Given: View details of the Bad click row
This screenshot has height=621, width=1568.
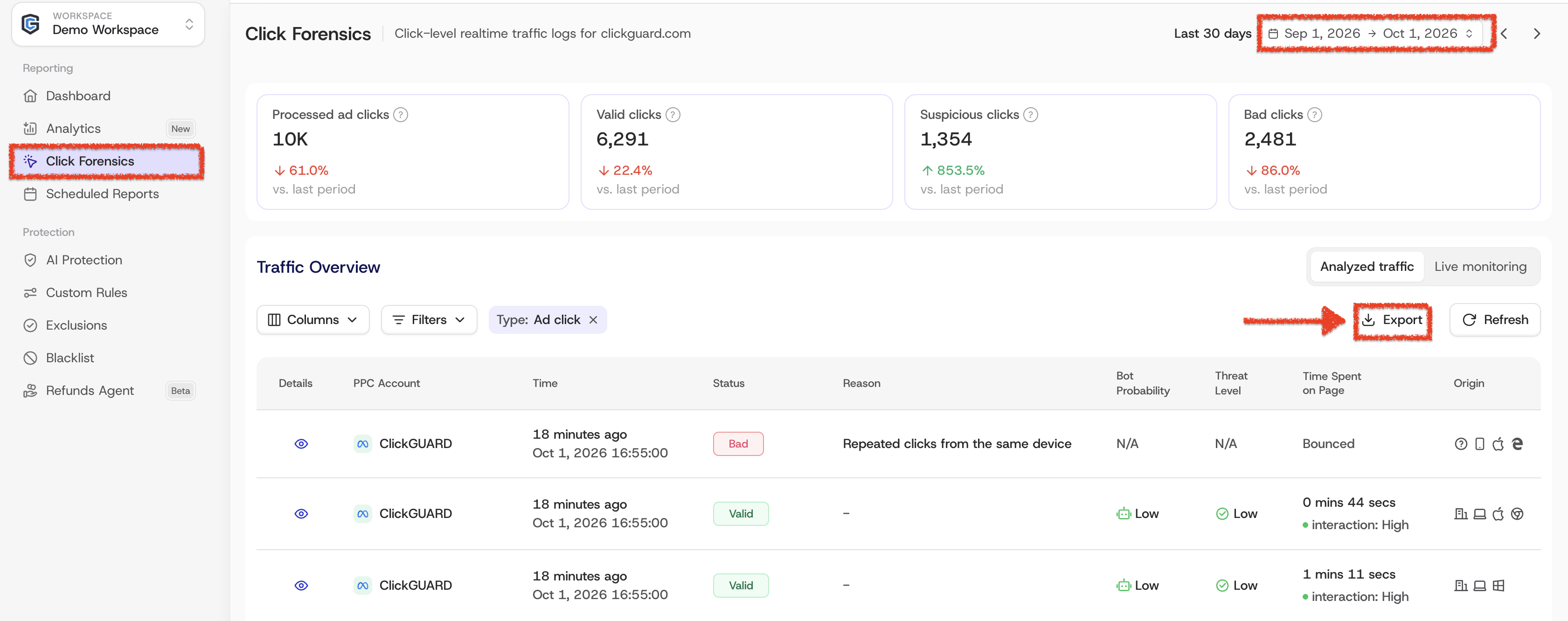Looking at the screenshot, I should tap(301, 444).
